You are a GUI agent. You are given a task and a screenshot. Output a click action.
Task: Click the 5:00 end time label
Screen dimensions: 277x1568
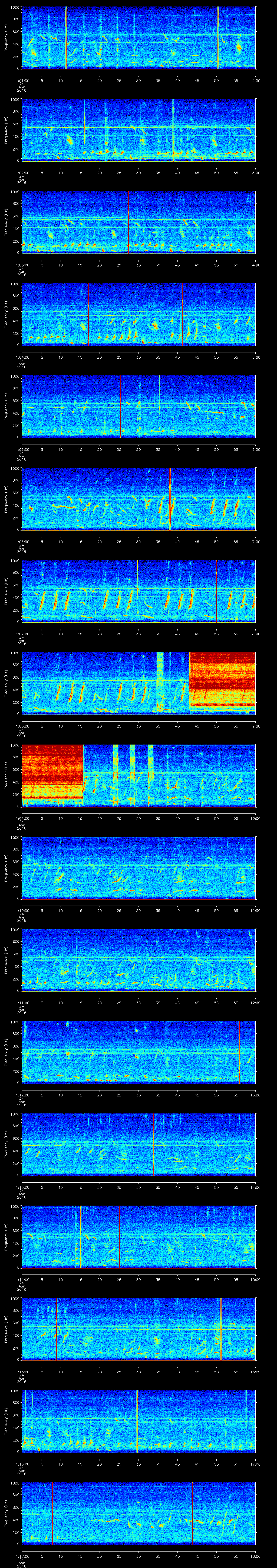[256, 357]
